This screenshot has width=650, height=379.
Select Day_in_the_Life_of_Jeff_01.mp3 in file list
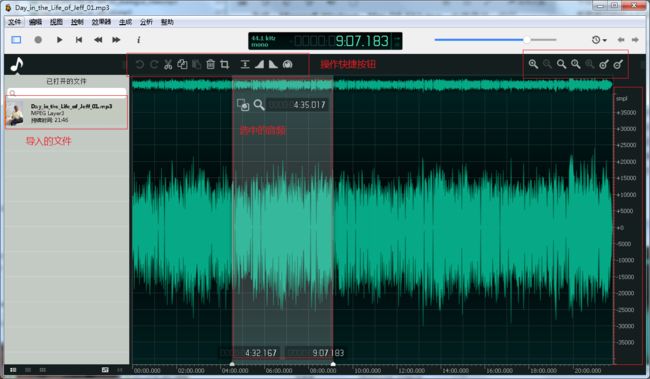[x=66, y=113]
